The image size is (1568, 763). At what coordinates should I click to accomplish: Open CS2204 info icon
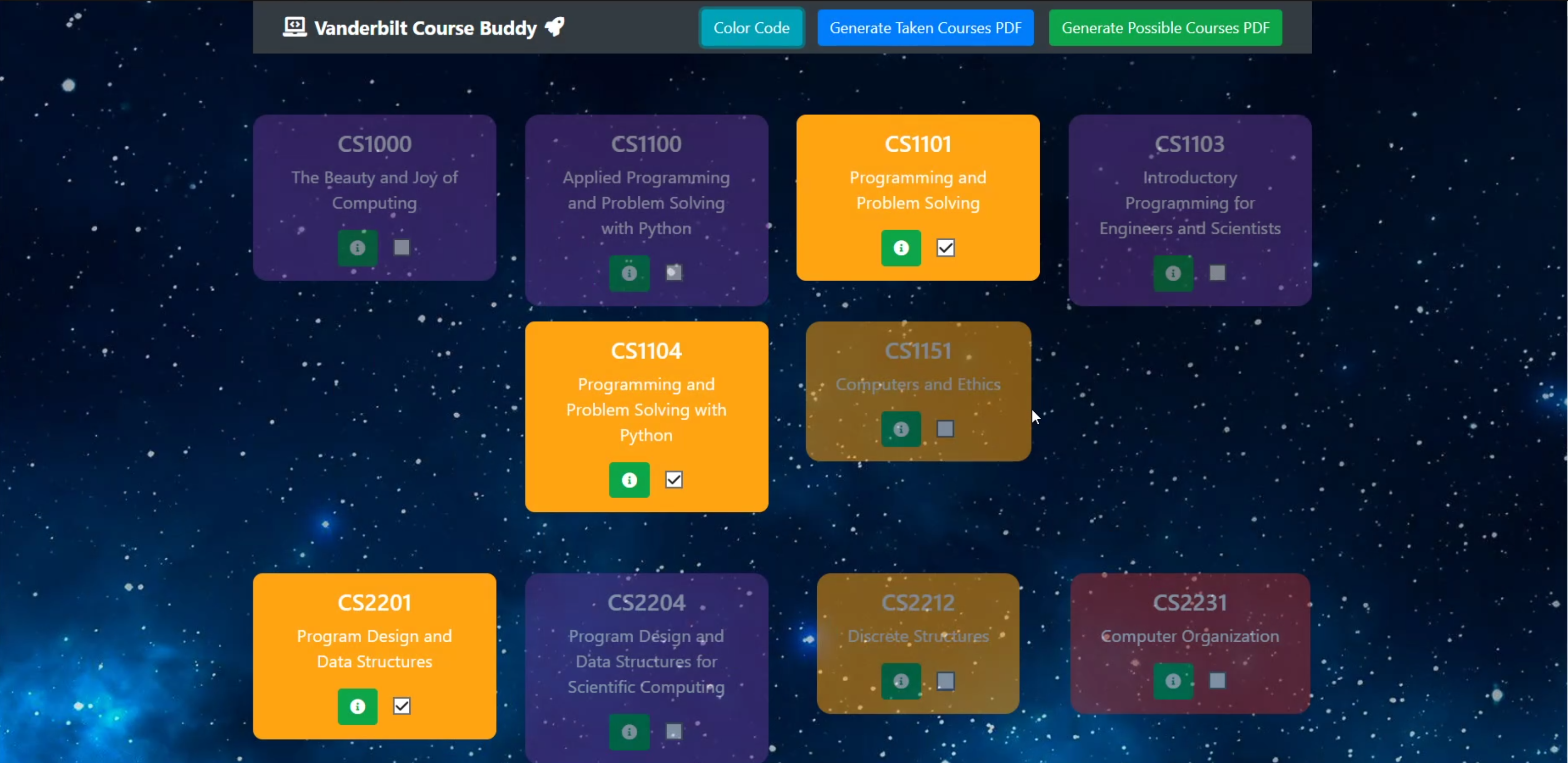[629, 731]
